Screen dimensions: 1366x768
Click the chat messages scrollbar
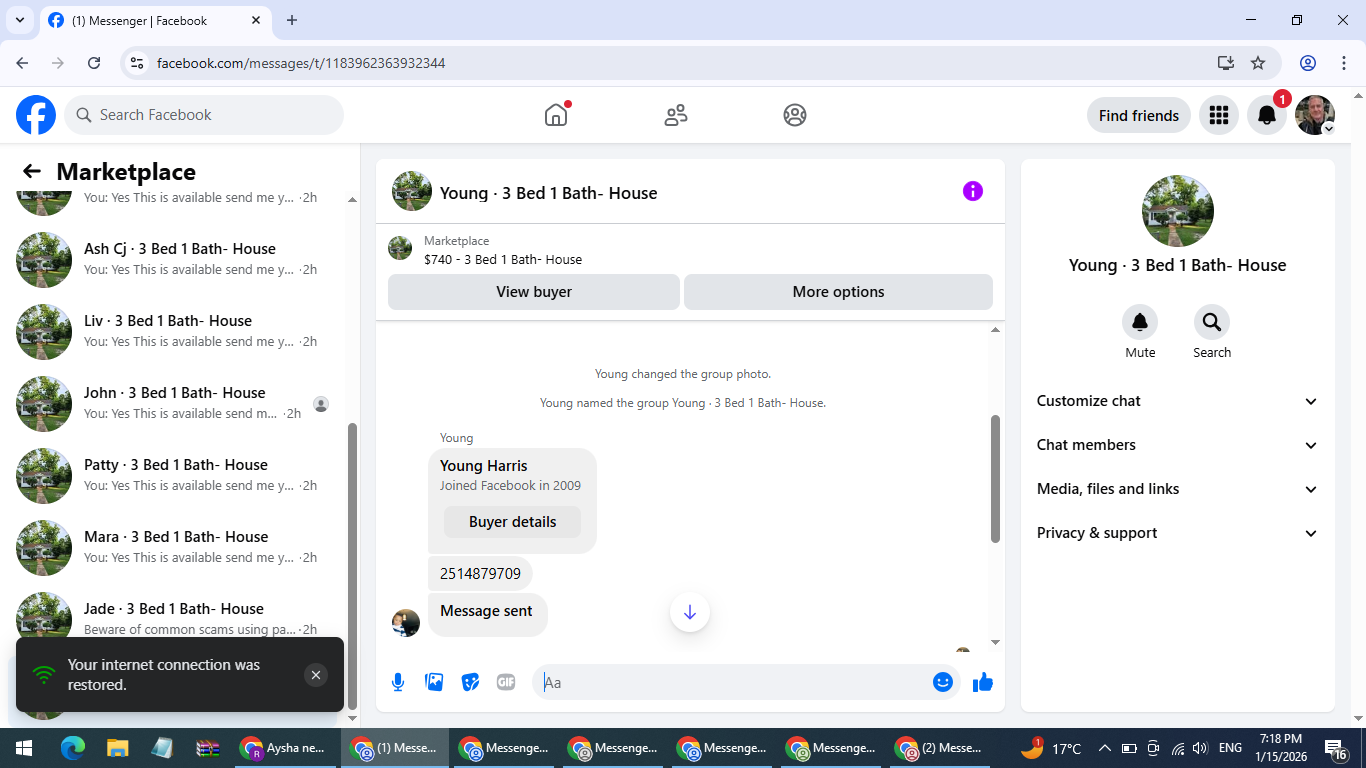point(995,479)
